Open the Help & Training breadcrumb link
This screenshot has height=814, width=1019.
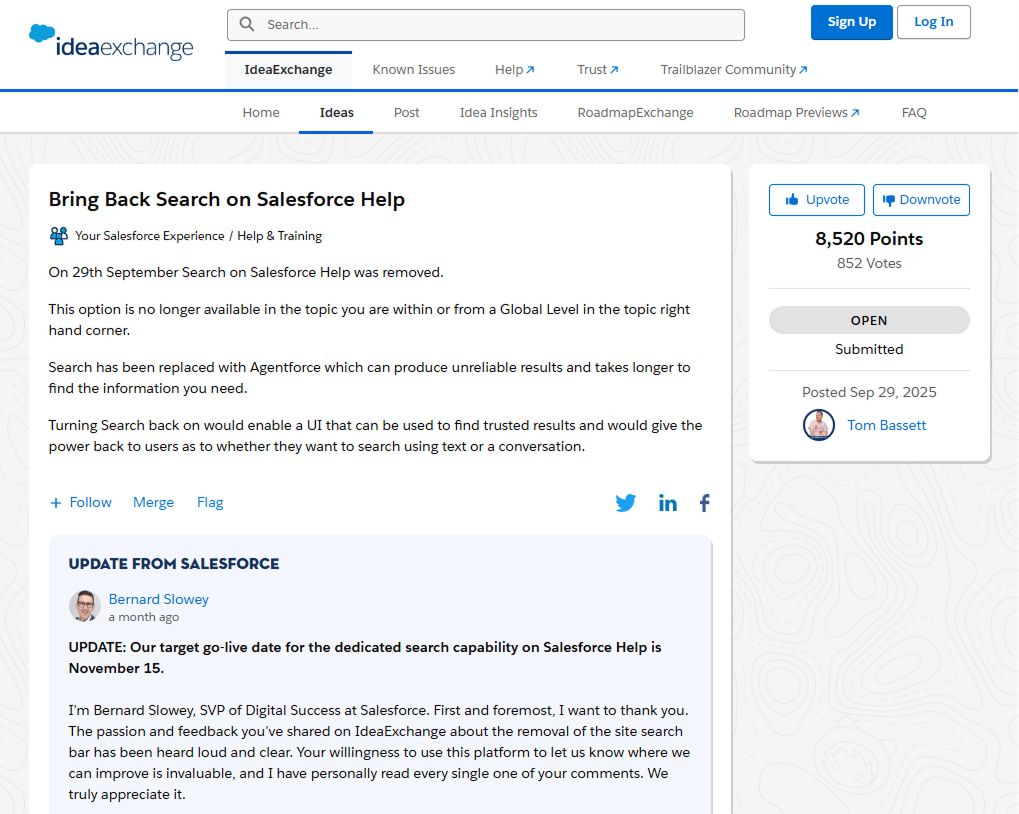(281, 235)
